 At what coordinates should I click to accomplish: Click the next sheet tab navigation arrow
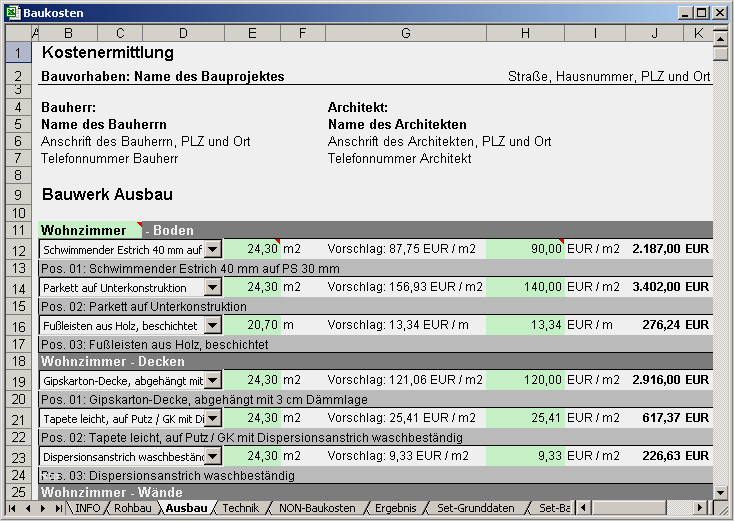[x=43, y=508]
